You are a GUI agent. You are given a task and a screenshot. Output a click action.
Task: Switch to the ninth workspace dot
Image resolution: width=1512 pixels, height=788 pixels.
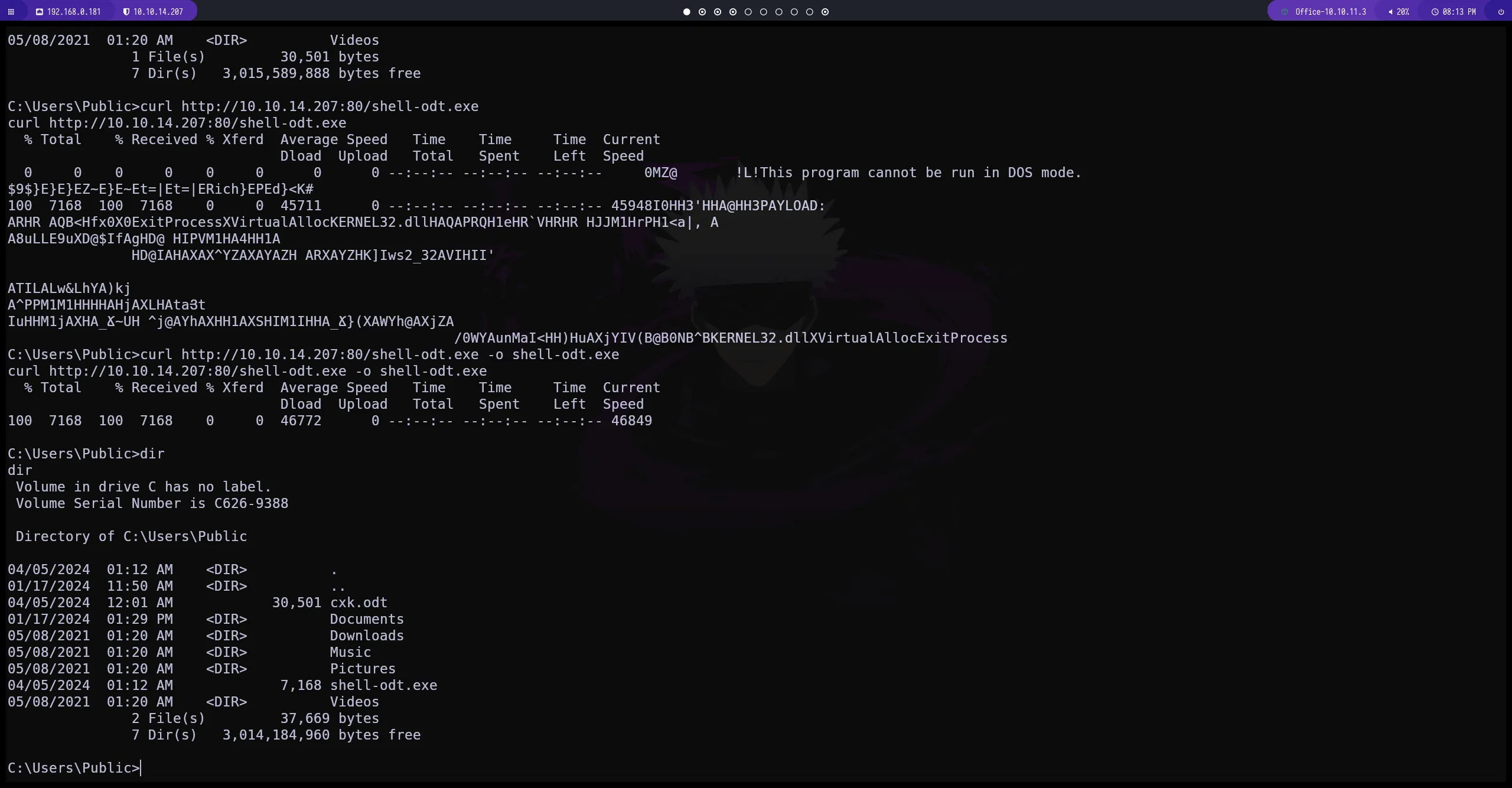[x=810, y=12]
